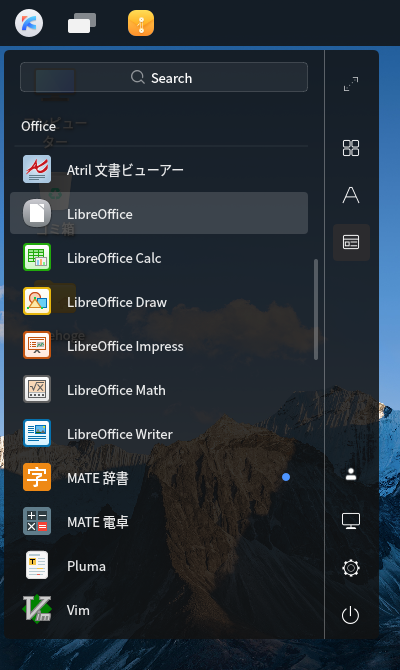Open 'LibreOffice Writer' label
This screenshot has height=670, width=400.
[120, 434]
